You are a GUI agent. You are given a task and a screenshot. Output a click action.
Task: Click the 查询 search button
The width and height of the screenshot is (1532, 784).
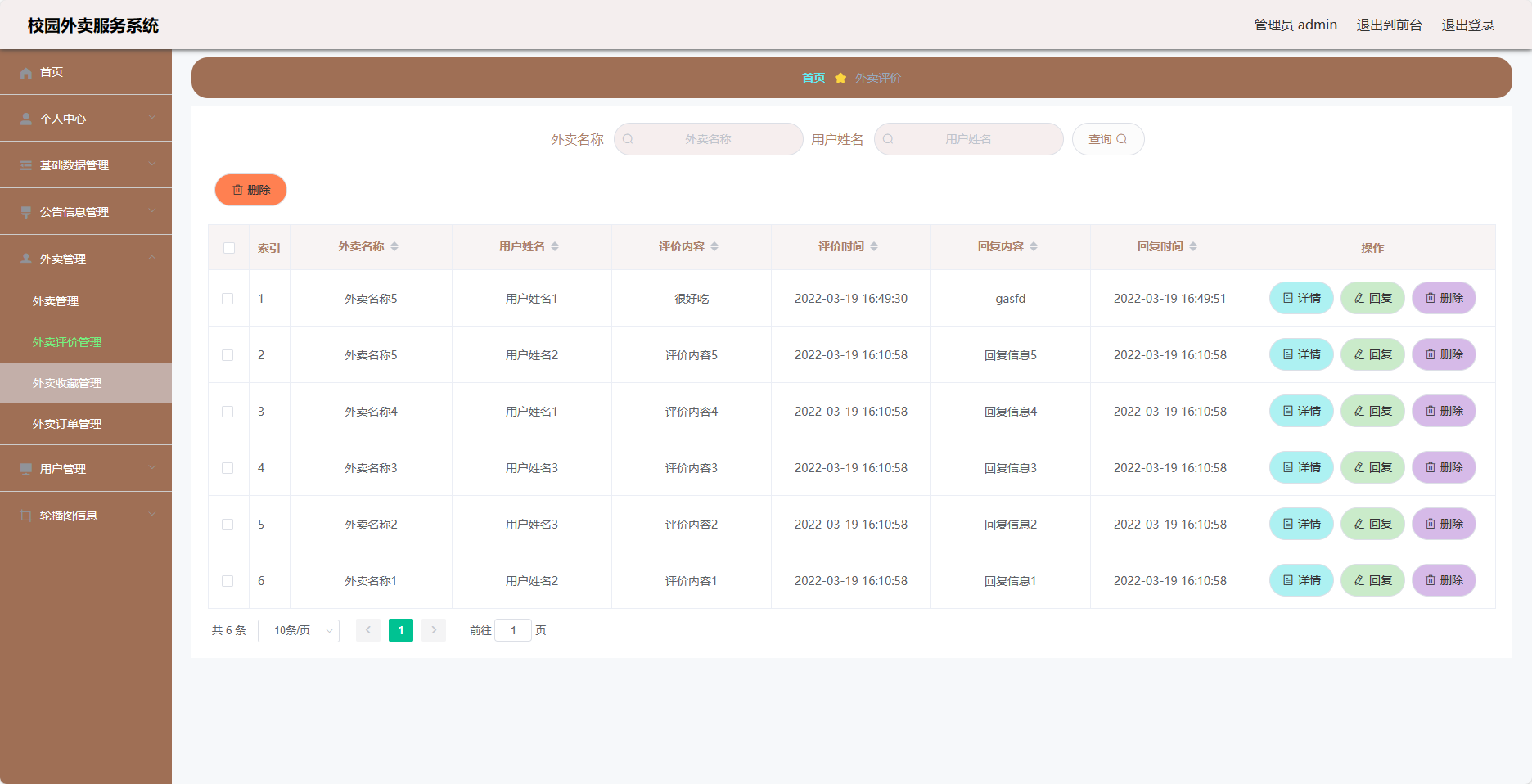(x=1108, y=139)
